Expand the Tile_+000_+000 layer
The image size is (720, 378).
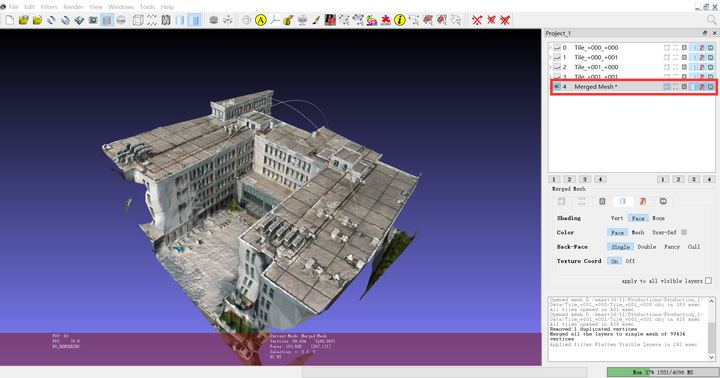coord(550,47)
